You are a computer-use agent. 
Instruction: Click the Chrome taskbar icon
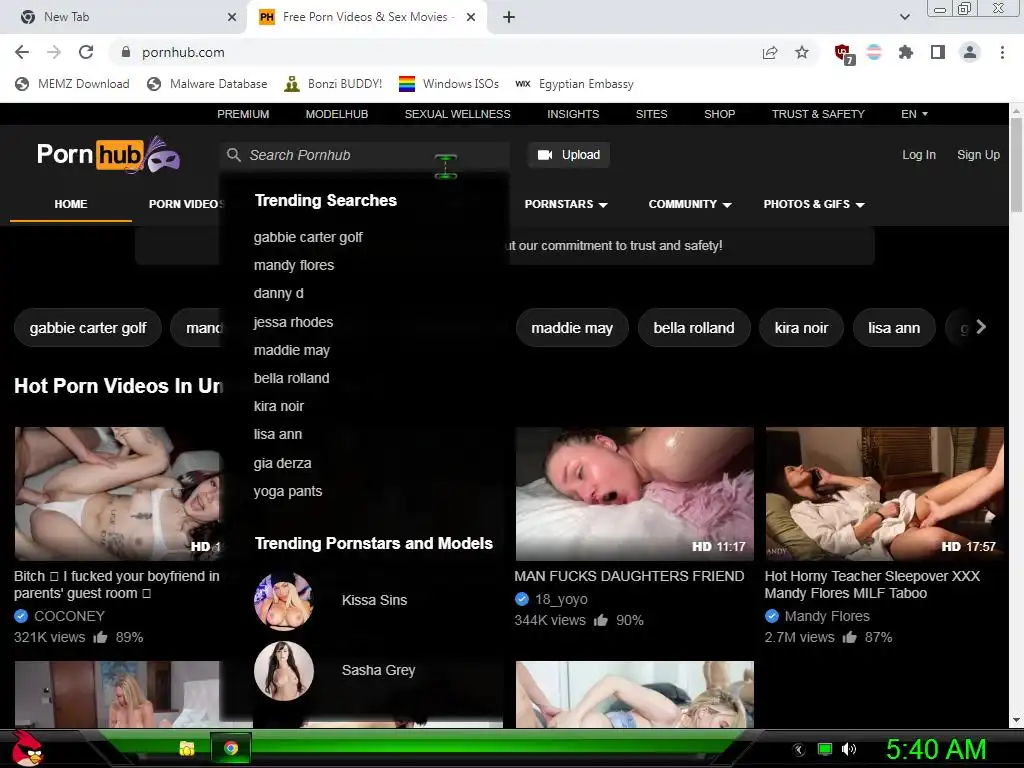tap(231, 748)
